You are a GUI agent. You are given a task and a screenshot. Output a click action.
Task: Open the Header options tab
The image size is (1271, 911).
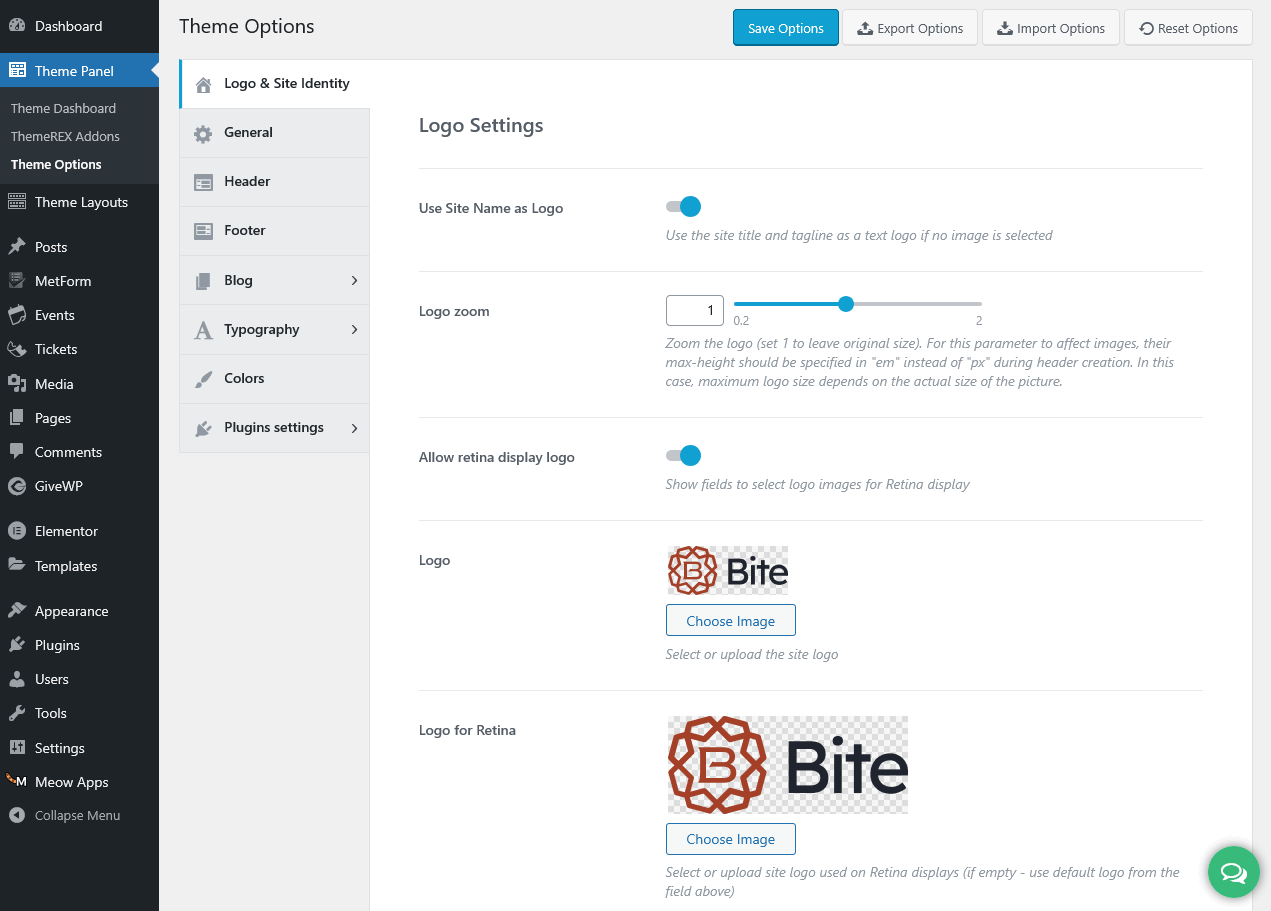(x=275, y=182)
